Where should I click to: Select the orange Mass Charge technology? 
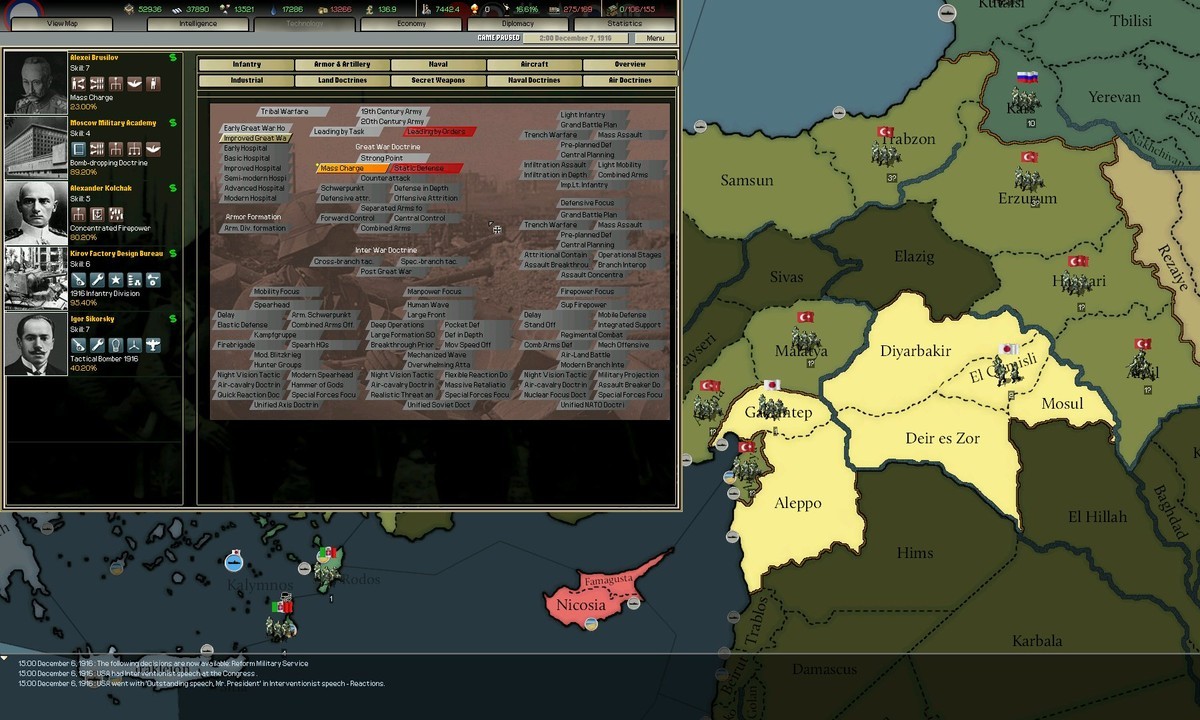click(345, 168)
